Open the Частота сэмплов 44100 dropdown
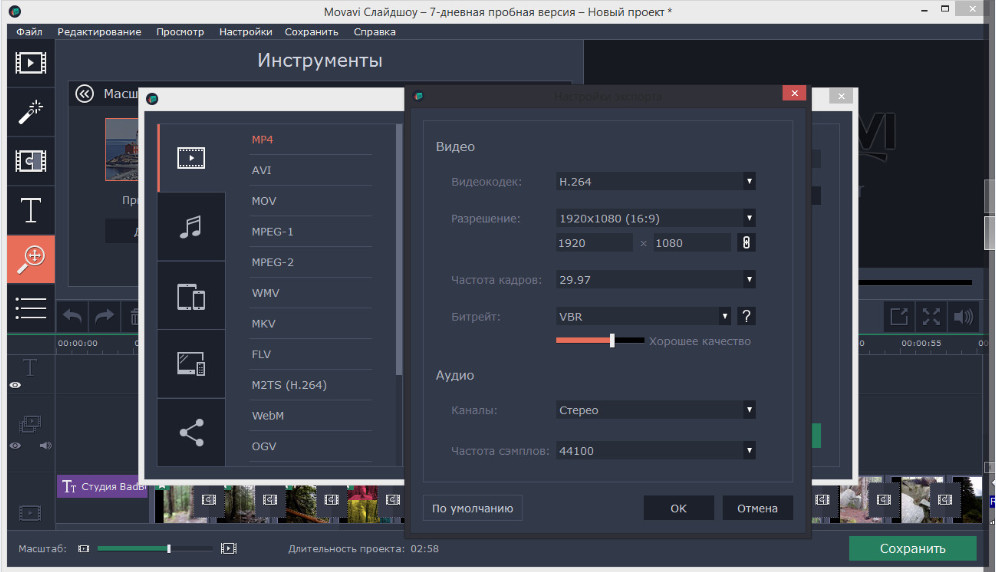The image size is (996, 572). (656, 451)
